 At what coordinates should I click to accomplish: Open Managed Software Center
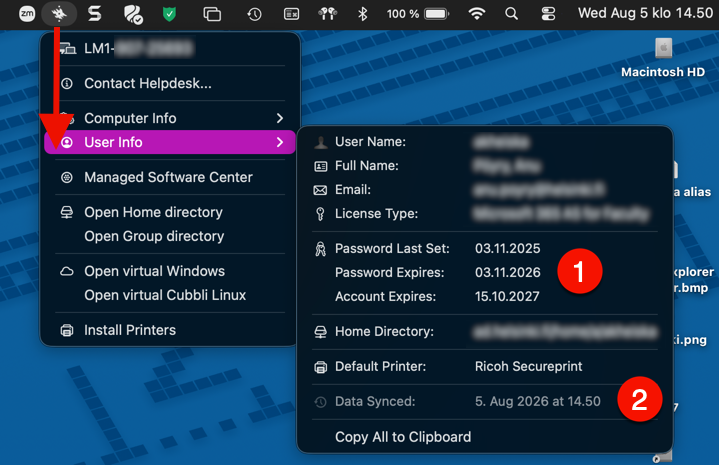pyautogui.click(x=170, y=177)
